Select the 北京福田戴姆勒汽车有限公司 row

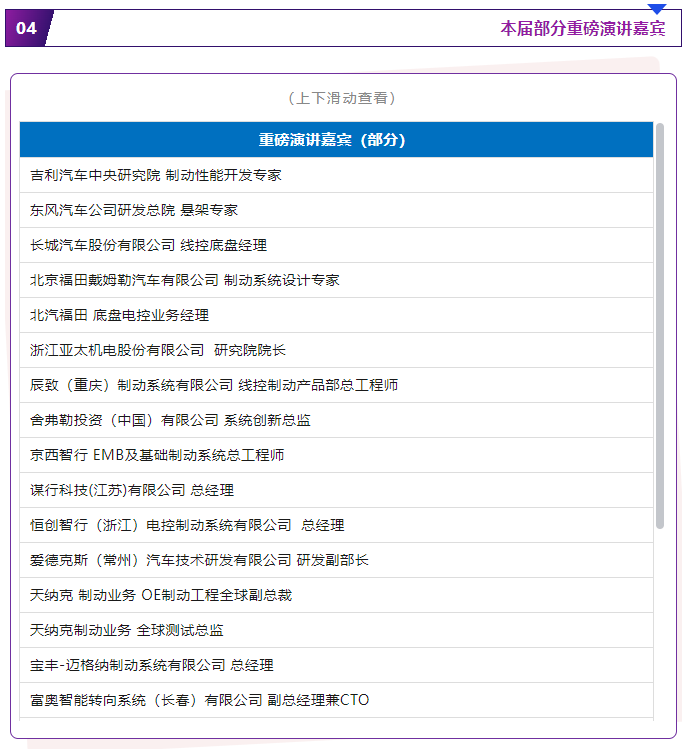[x=185, y=280]
